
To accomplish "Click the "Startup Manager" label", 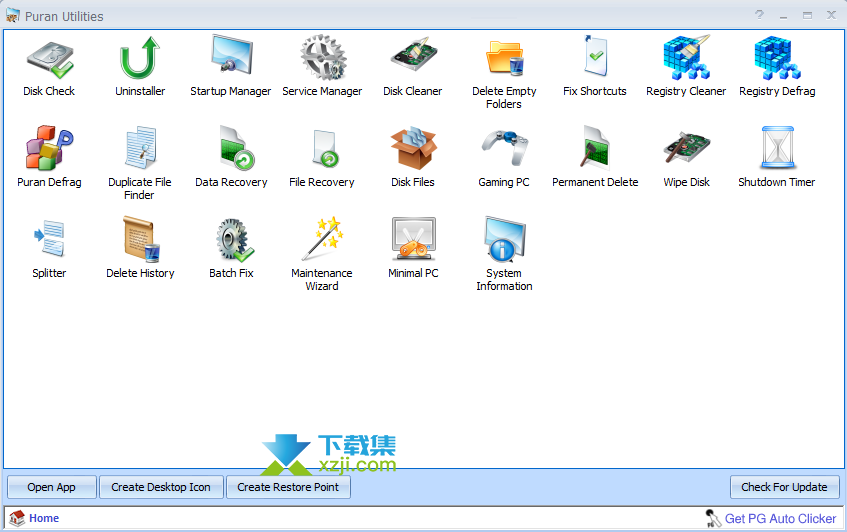I will click(231, 91).
